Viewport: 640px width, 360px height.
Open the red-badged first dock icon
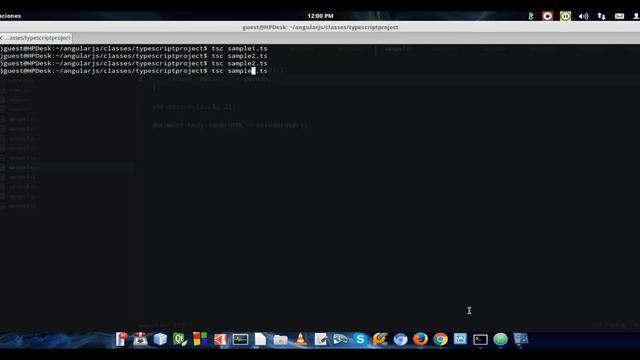121,339
